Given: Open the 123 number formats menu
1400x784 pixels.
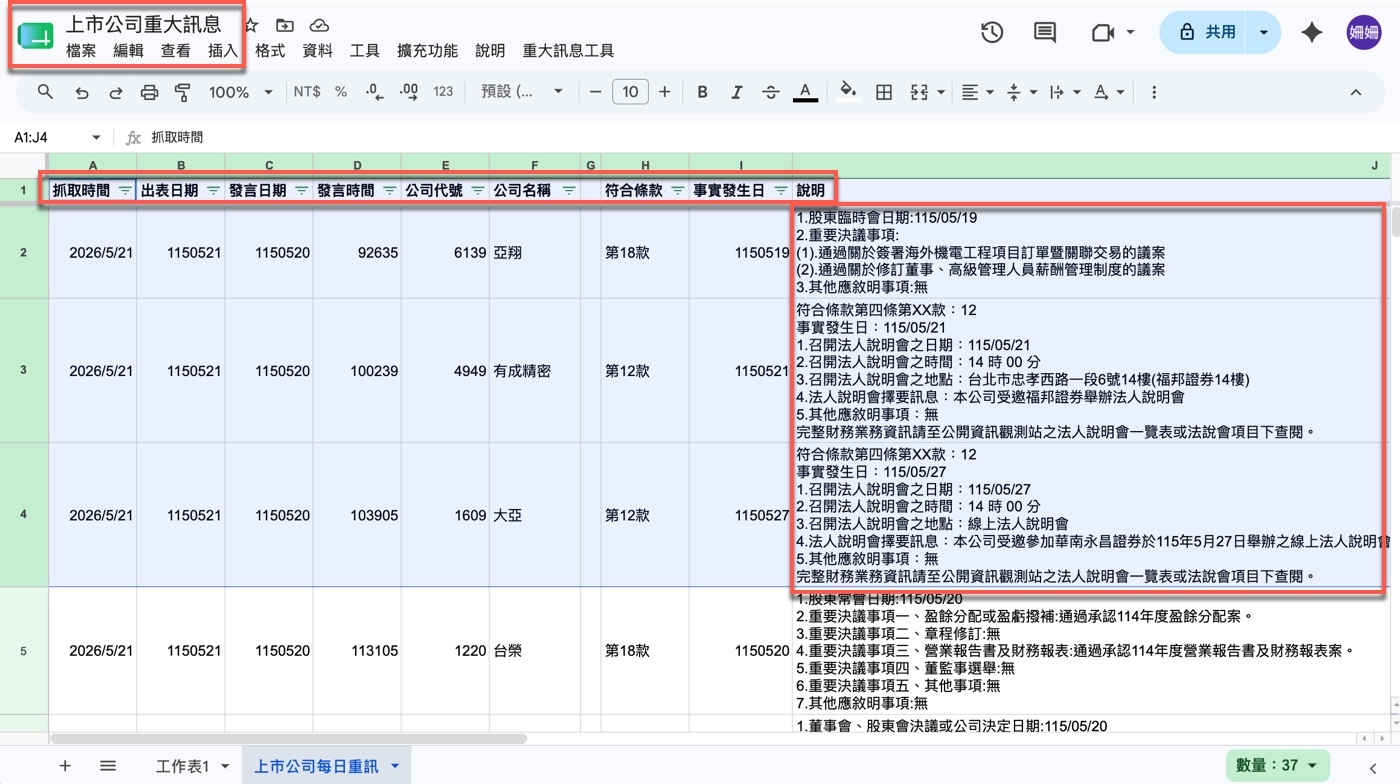Looking at the screenshot, I should 443,92.
